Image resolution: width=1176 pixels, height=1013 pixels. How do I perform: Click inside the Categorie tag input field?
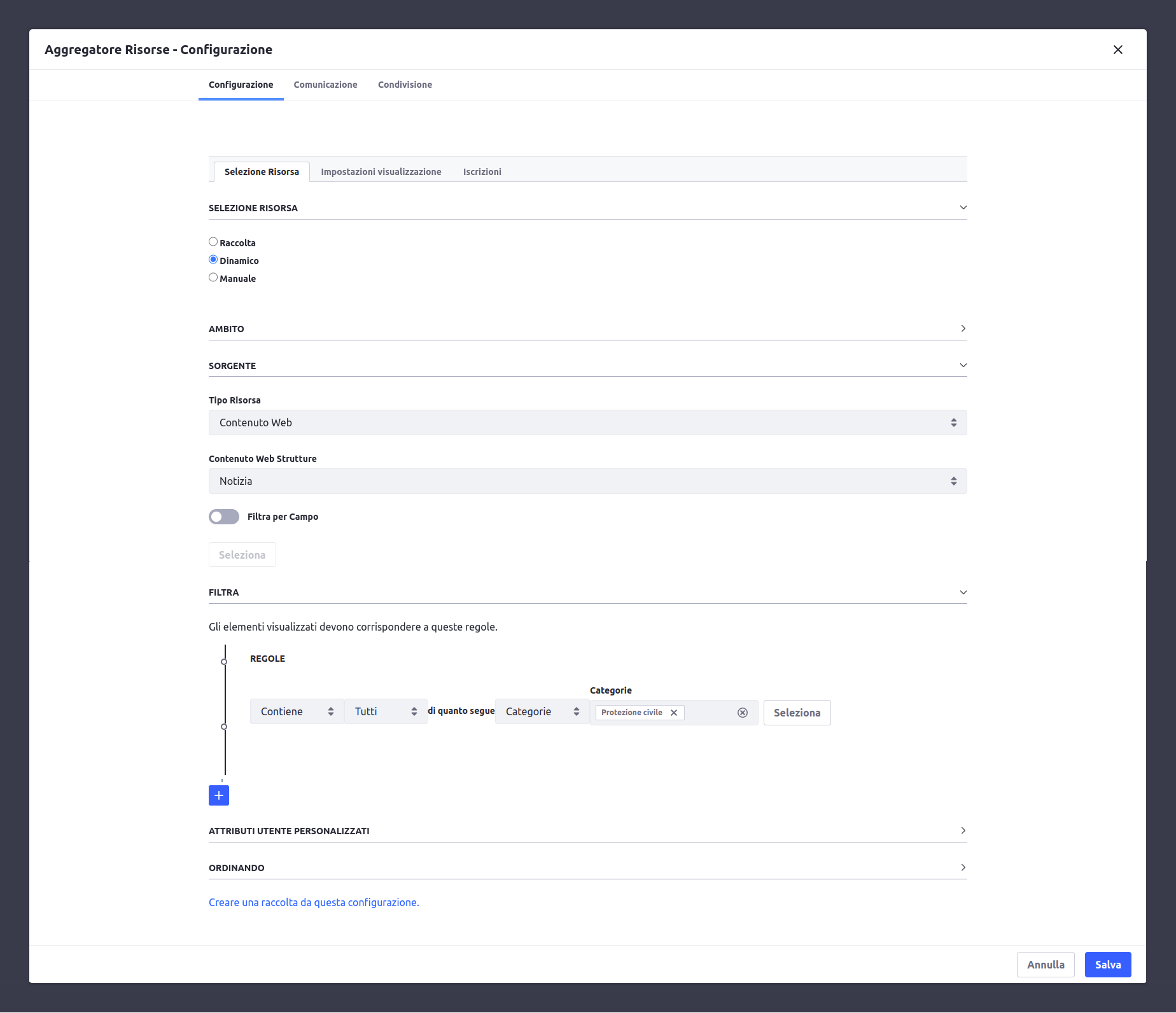[710, 713]
